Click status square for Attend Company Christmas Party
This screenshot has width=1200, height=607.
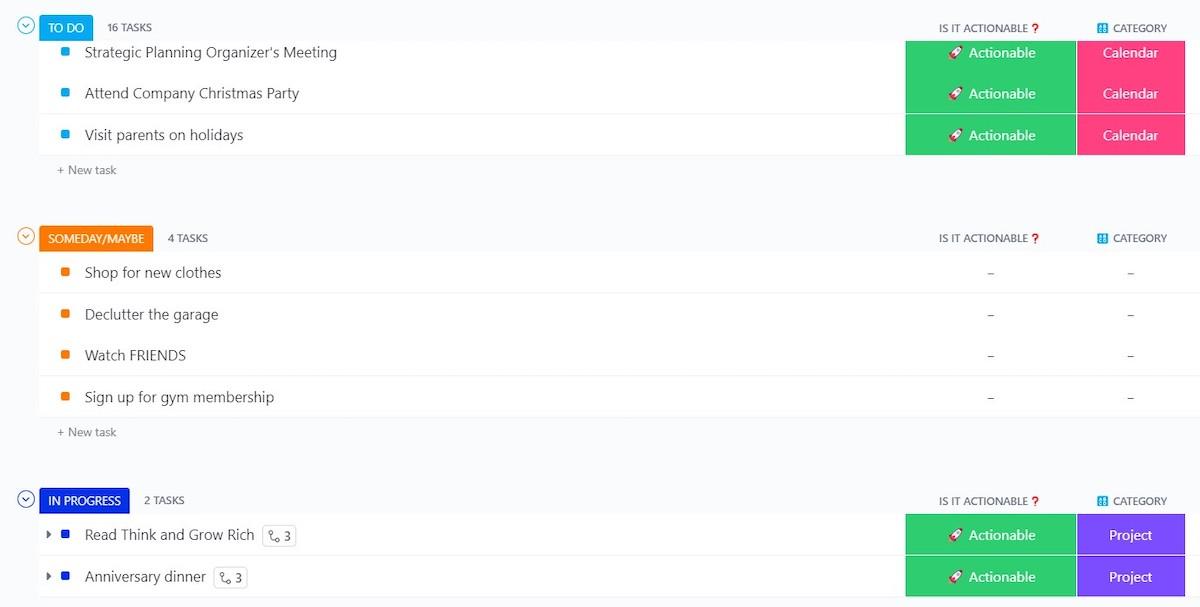(65, 93)
